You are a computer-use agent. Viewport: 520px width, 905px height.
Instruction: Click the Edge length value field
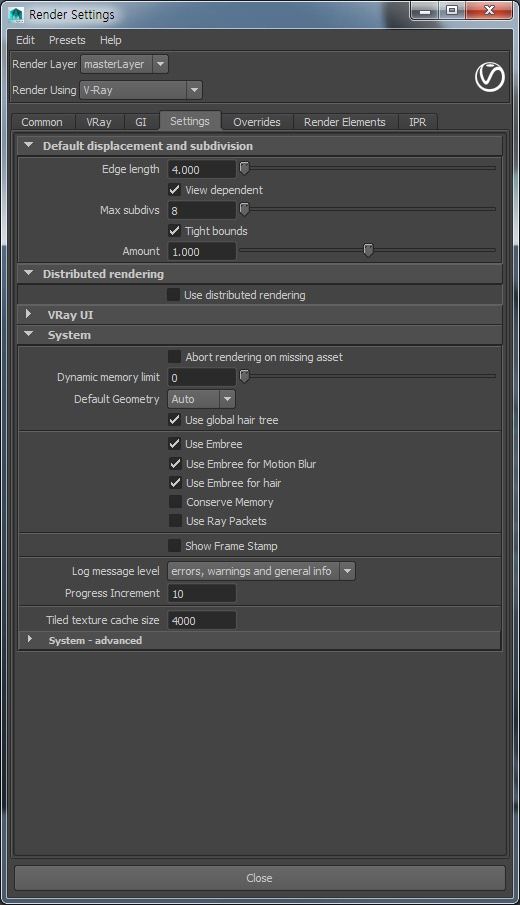pyautogui.click(x=201, y=170)
